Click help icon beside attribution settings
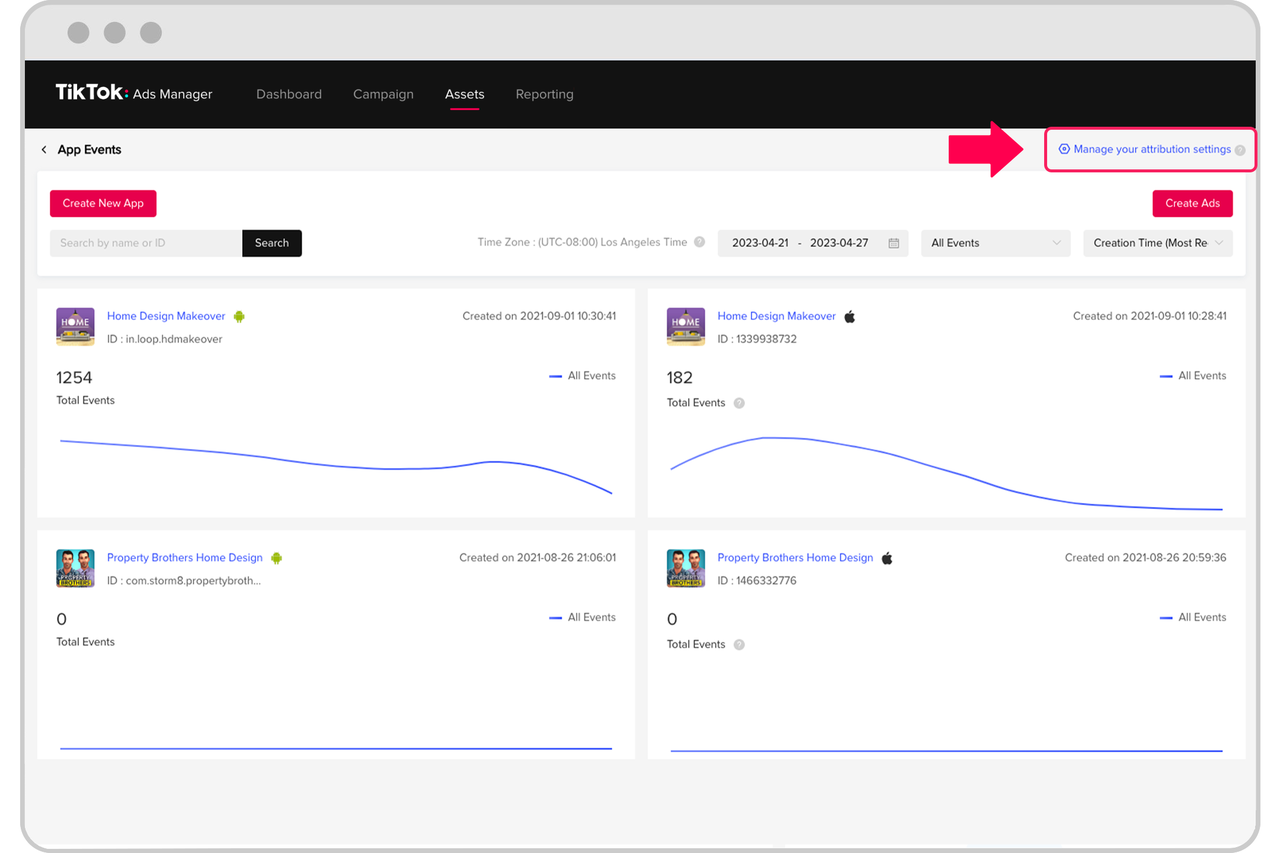 (x=1240, y=150)
